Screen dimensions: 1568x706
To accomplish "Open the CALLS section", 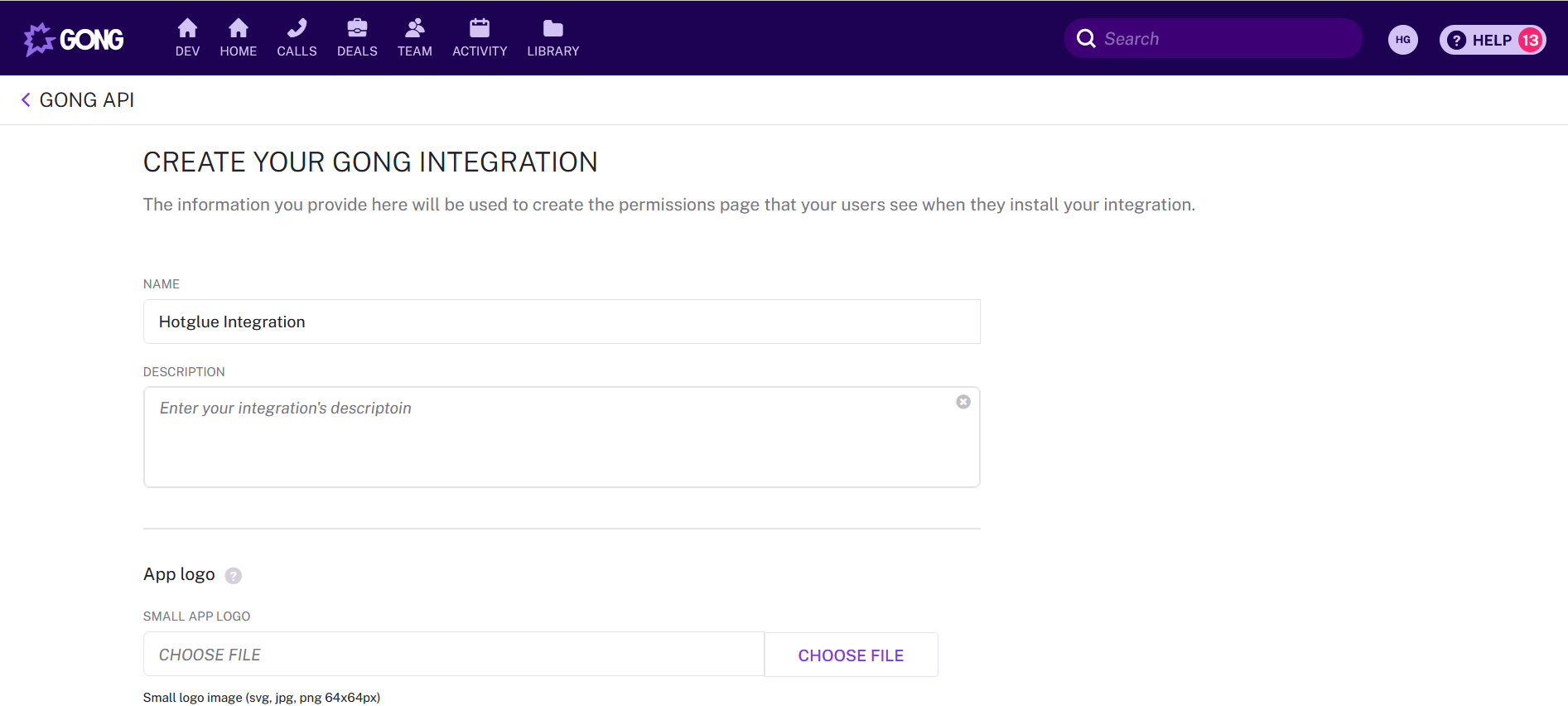I will coord(297,38).
